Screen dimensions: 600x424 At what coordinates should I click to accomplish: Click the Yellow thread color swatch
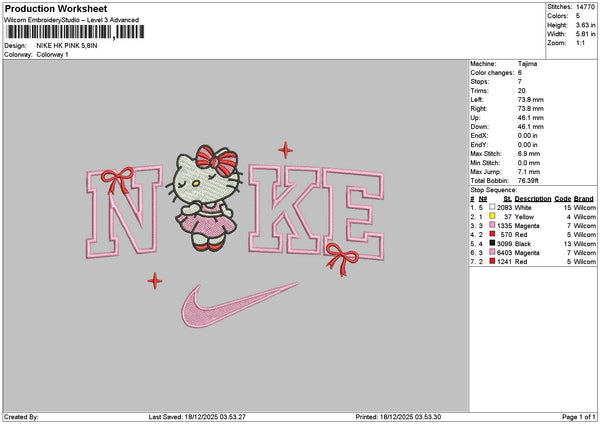click(492, 216)
